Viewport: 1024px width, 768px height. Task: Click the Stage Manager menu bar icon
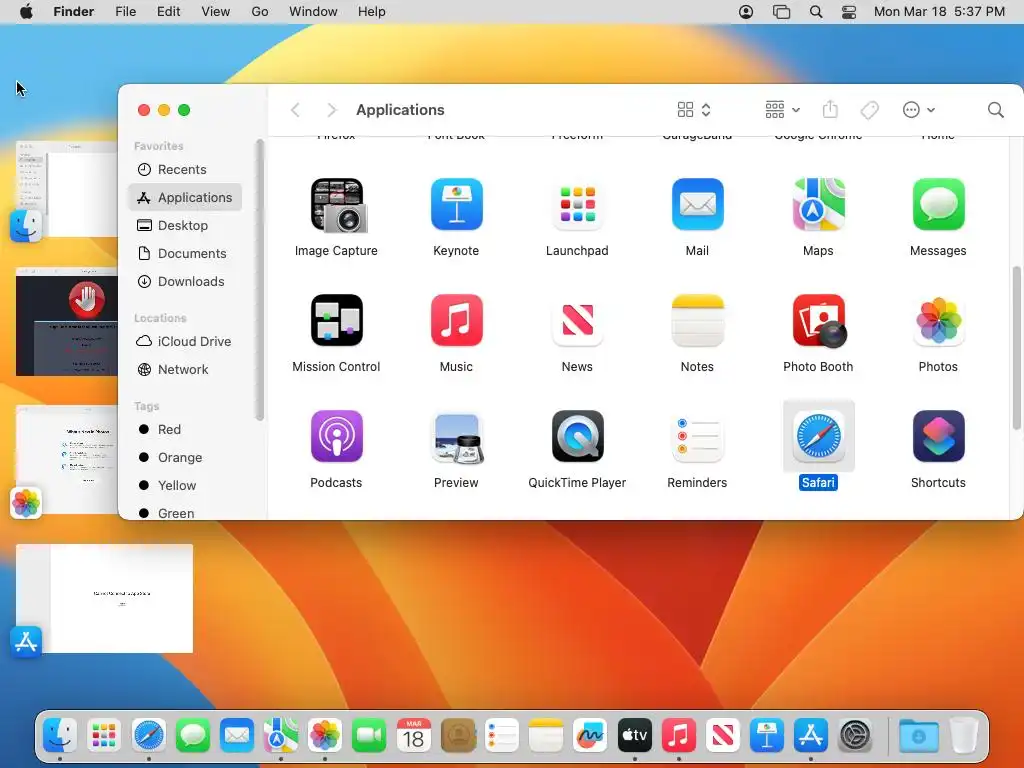pyautogui.click(x=781, y=12)
